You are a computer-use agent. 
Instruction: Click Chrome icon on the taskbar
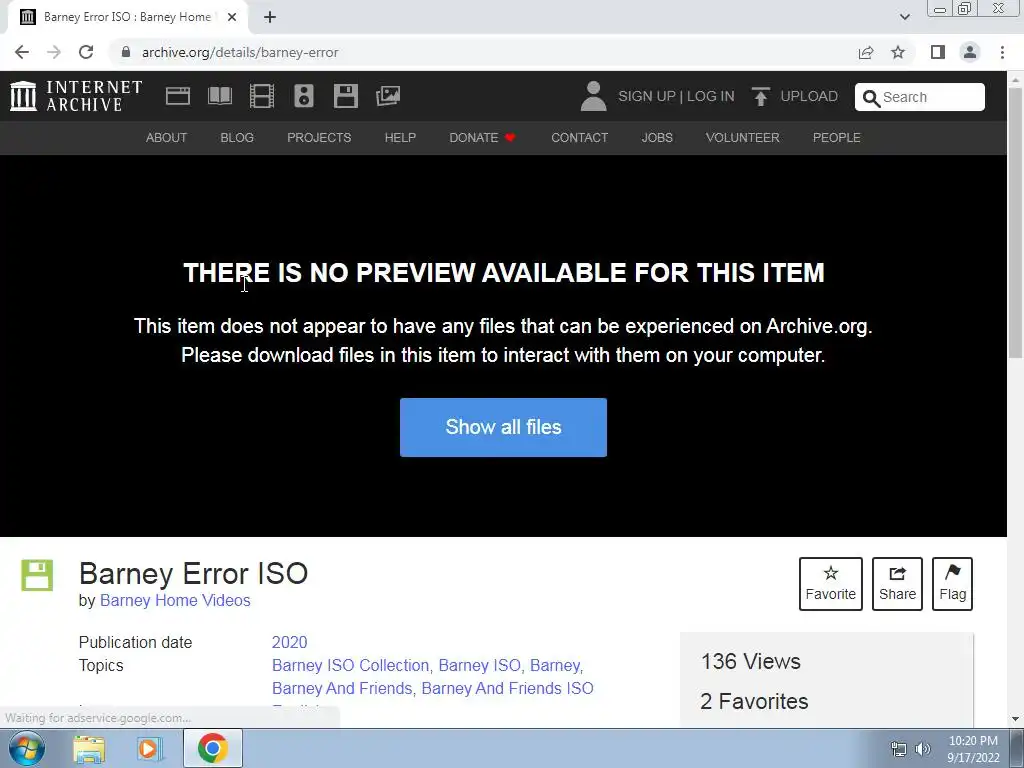212,748
